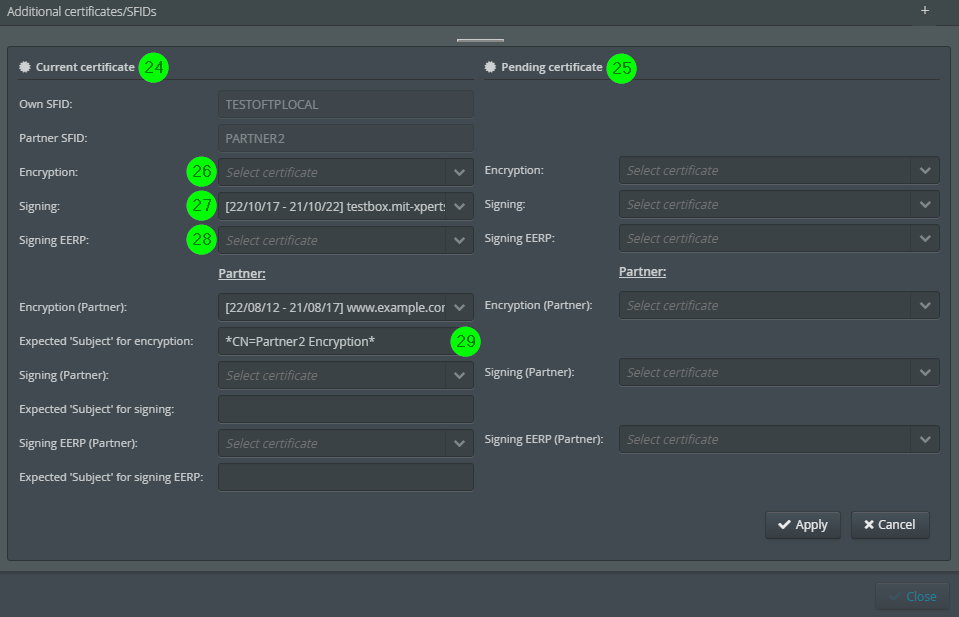The height and width of the screenshot is (617, 959).
Task: Open pending Signing certificate dropdown
Action: pos(779,205)
